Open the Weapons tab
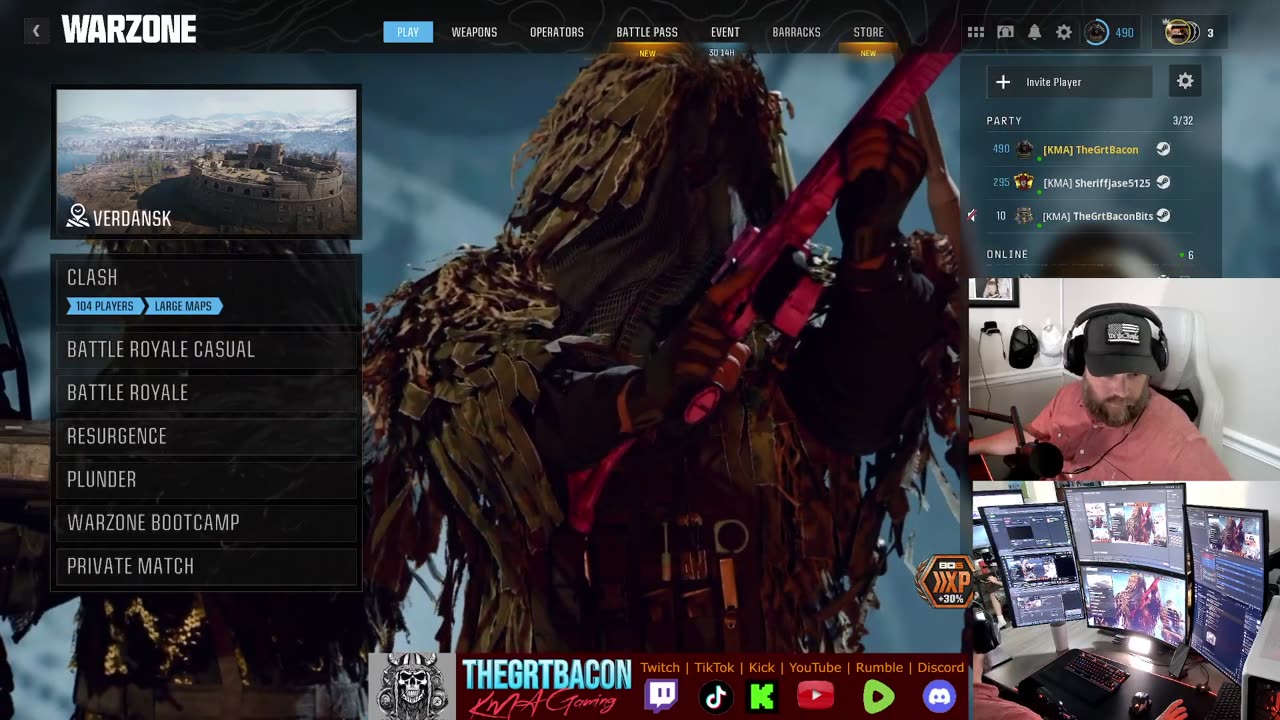Screen dimensions: 1280x720 pyautogui.click(x=474, y=32)
